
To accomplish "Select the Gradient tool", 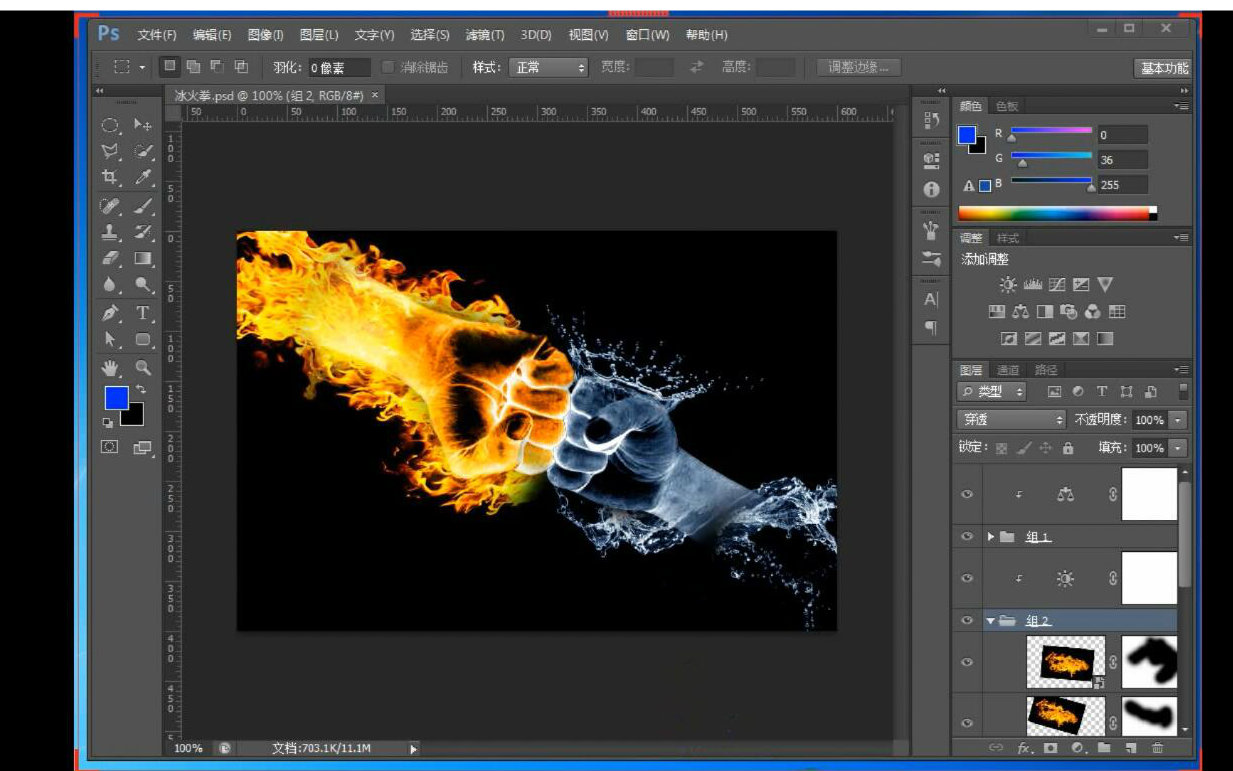I will click(143, 258).
